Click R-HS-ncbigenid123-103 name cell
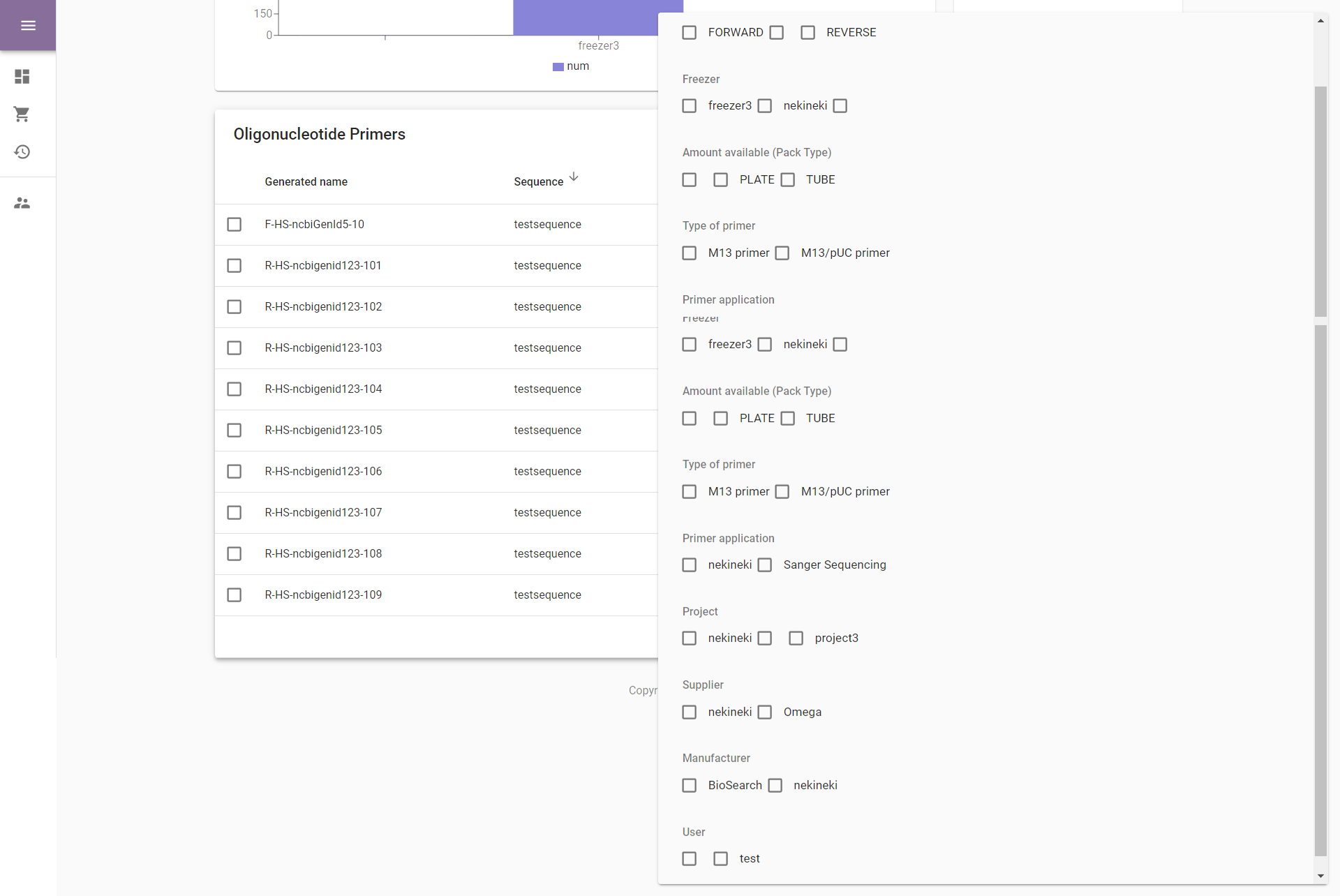The image size is (1340, 896). [x=323, y=348]
